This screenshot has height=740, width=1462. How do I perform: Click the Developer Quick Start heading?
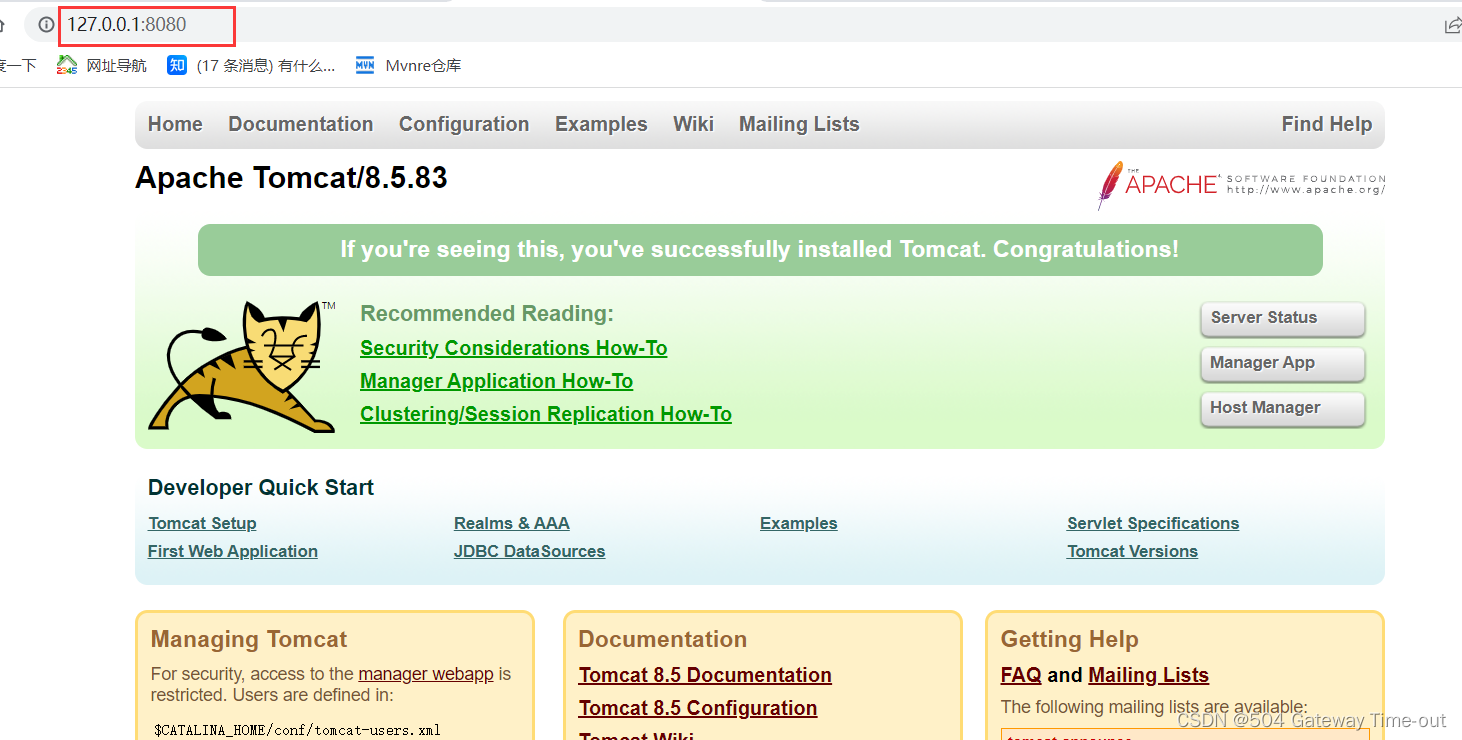(261, 488)
